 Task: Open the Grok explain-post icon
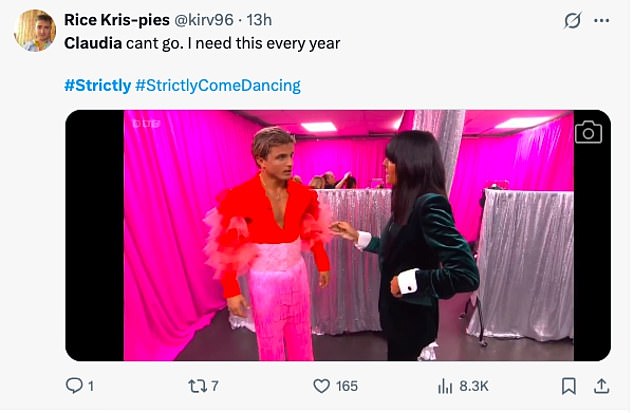[573, 21]
